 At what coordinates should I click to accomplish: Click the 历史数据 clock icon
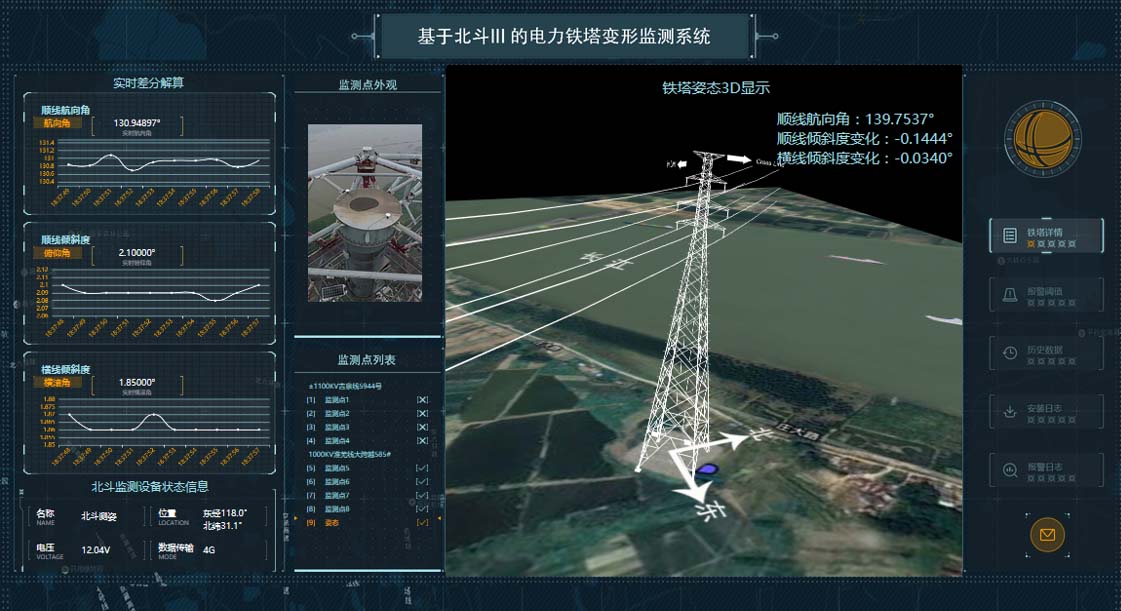click(x=1009, y=352)
